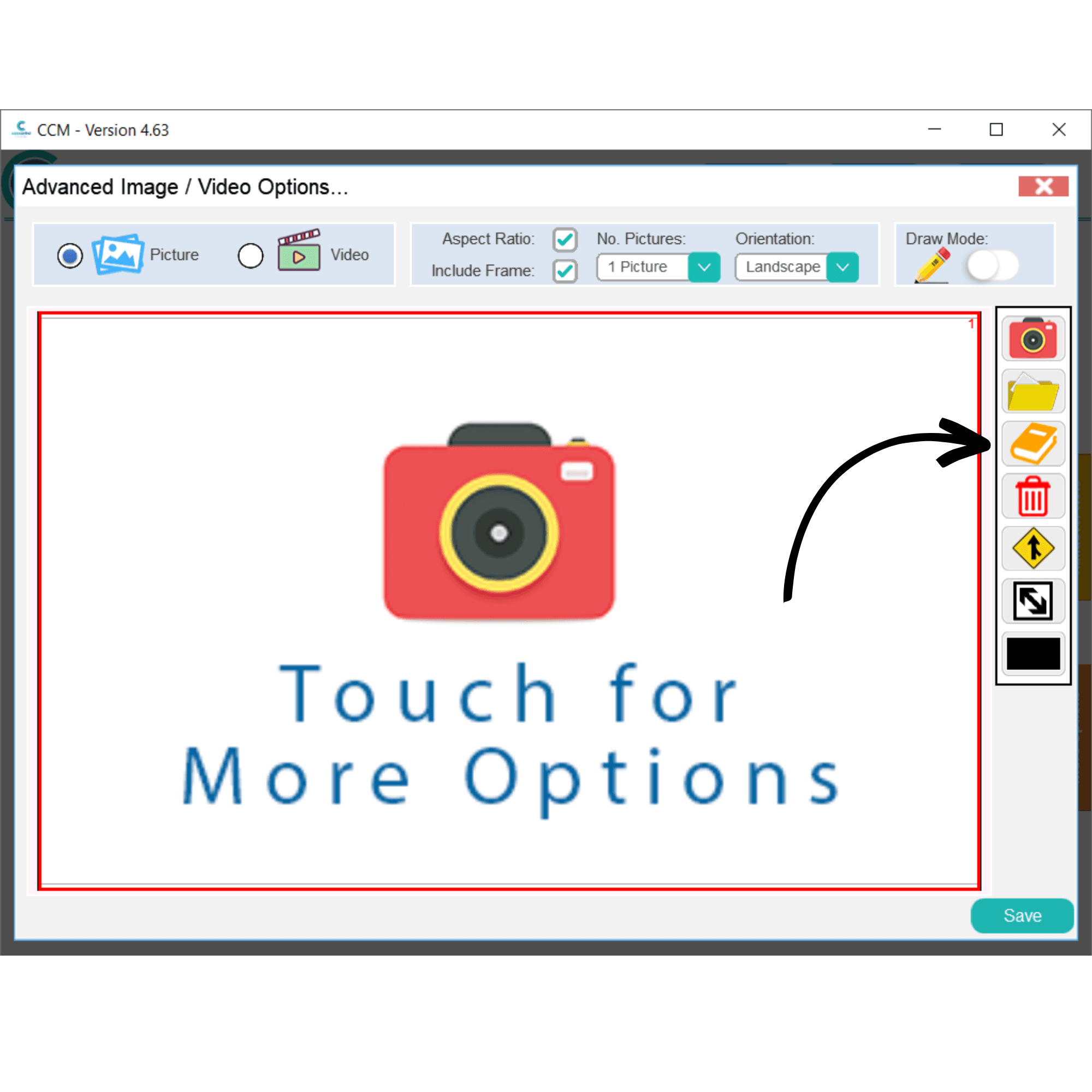Screen dimensions: 1092x1092
Task: Click the Video clapperboard icon
Action: [299, 250]
